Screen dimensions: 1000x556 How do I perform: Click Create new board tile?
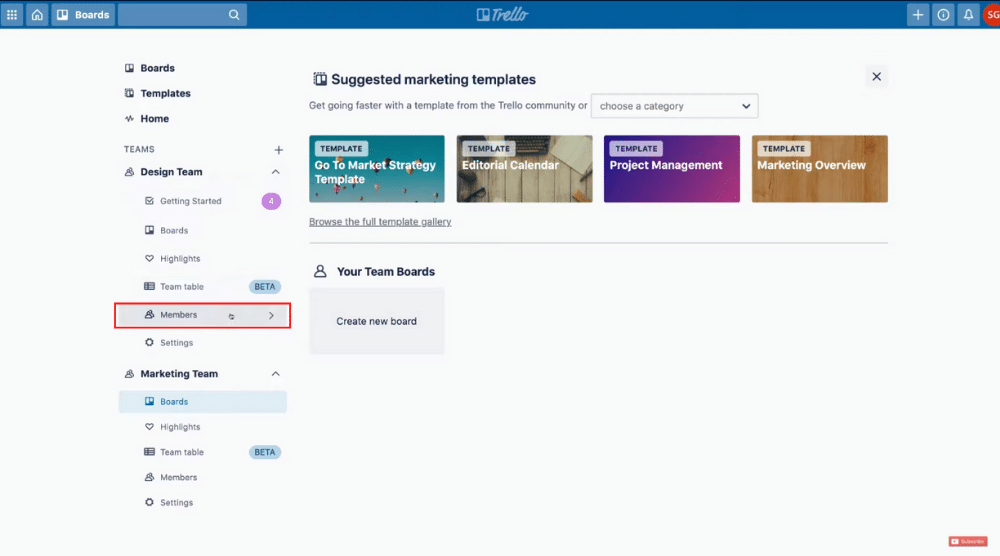click(377, 321)
